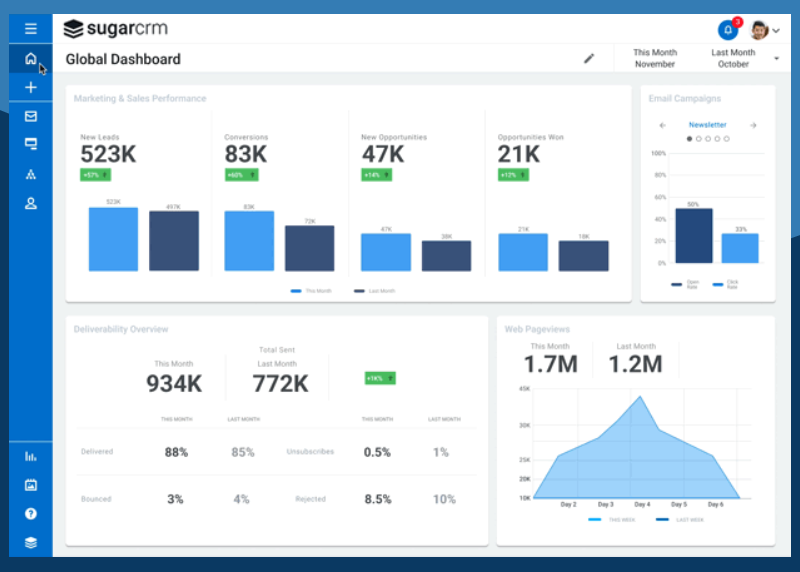The height and width of the screenshot is (572, 800).
Task: Go to previous email campaign with left arrow
Action: pos(662,125)
